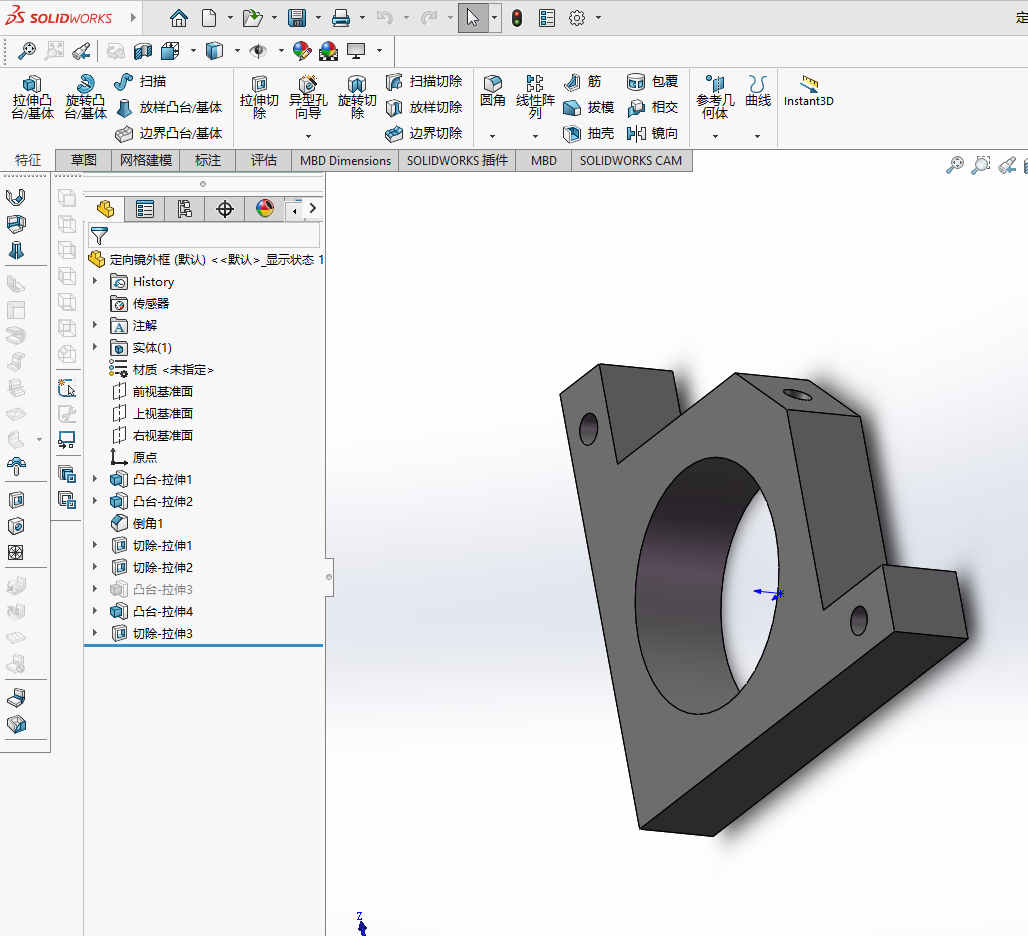The height and width of the screenshot is (936, 1028).
Task: Expand the History folder in the tree
Action: (96, 282)
